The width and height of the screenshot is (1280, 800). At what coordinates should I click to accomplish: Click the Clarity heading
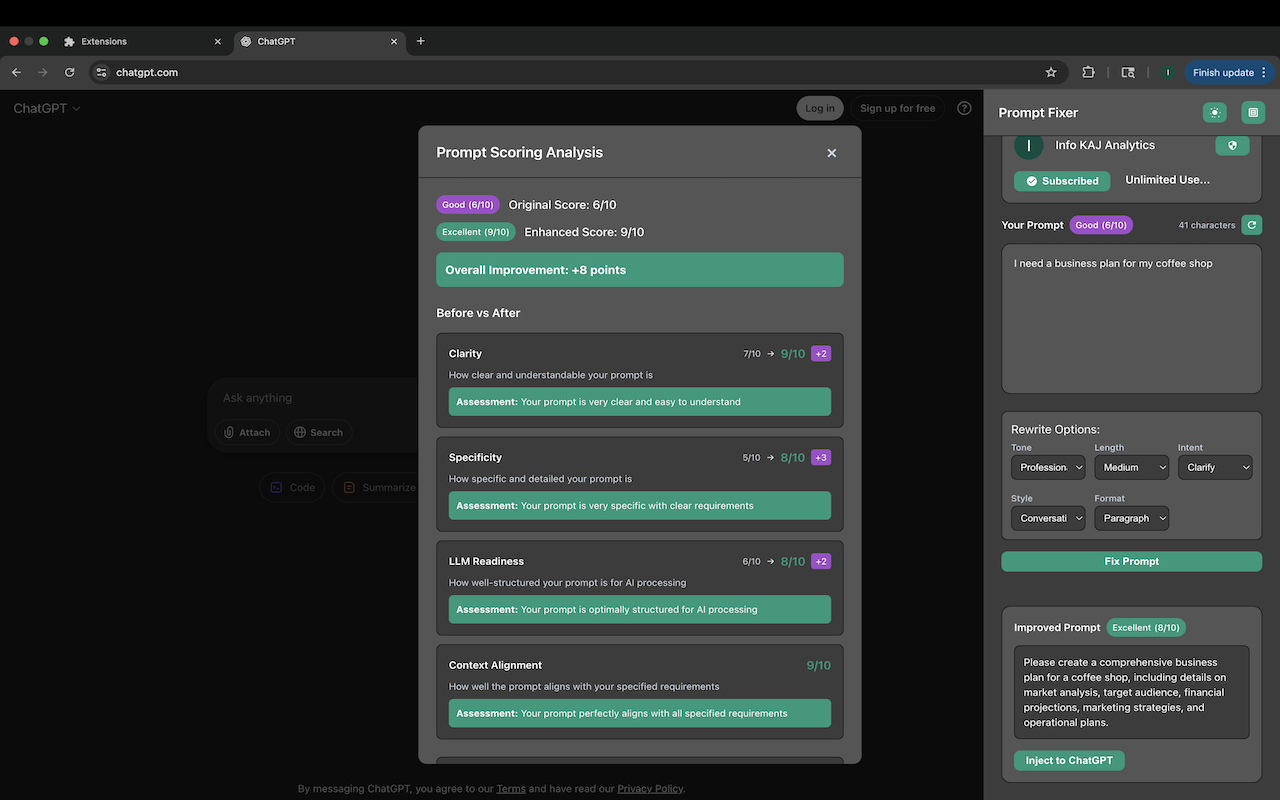coord(465,354)
